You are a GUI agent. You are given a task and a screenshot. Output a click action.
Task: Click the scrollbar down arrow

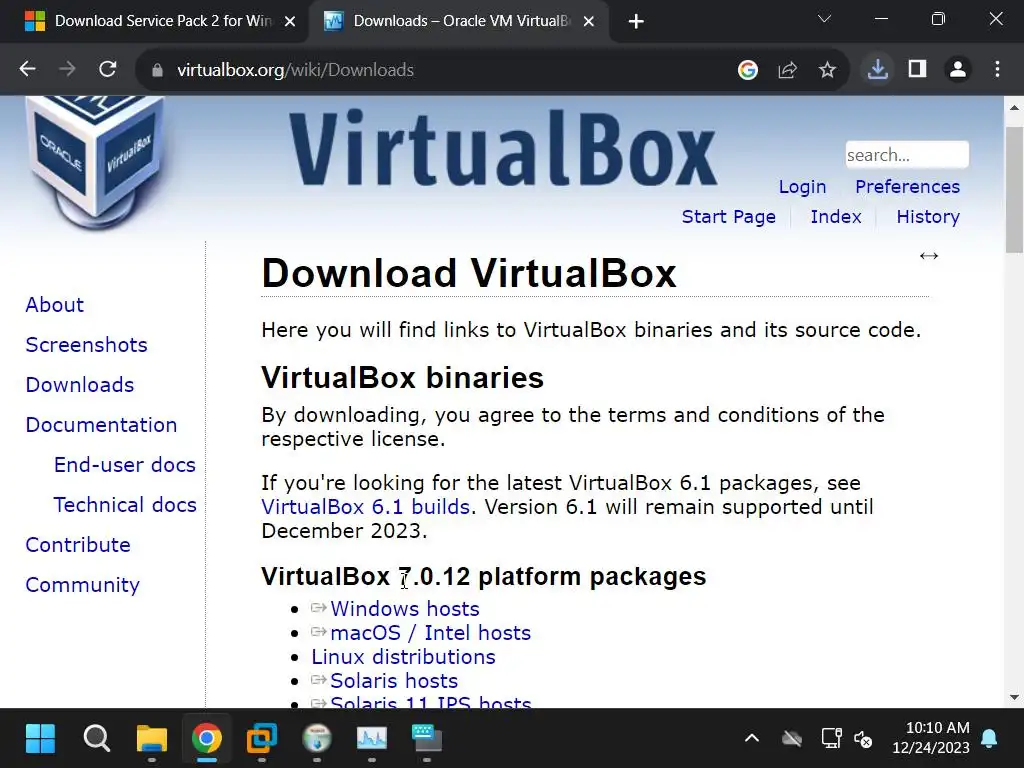[1014, 697]
